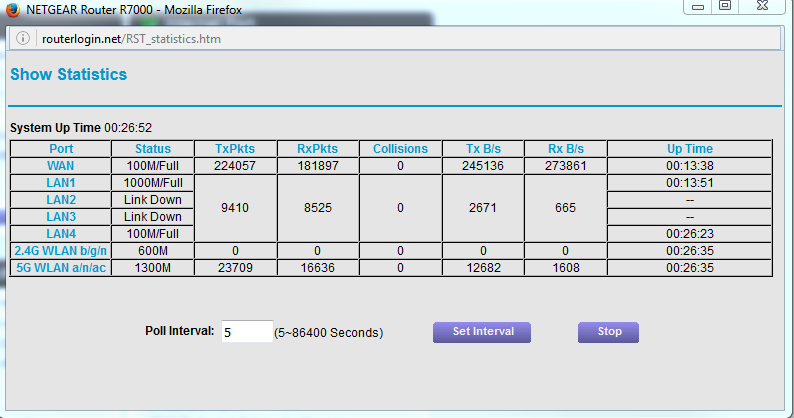Click the Up Time column header

(x=690, y=149)
